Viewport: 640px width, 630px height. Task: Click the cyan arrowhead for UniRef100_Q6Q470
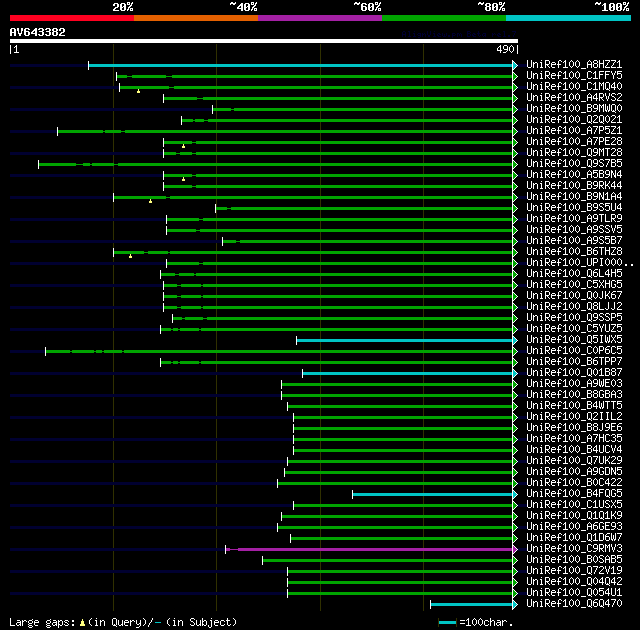(x=515, y=604)
